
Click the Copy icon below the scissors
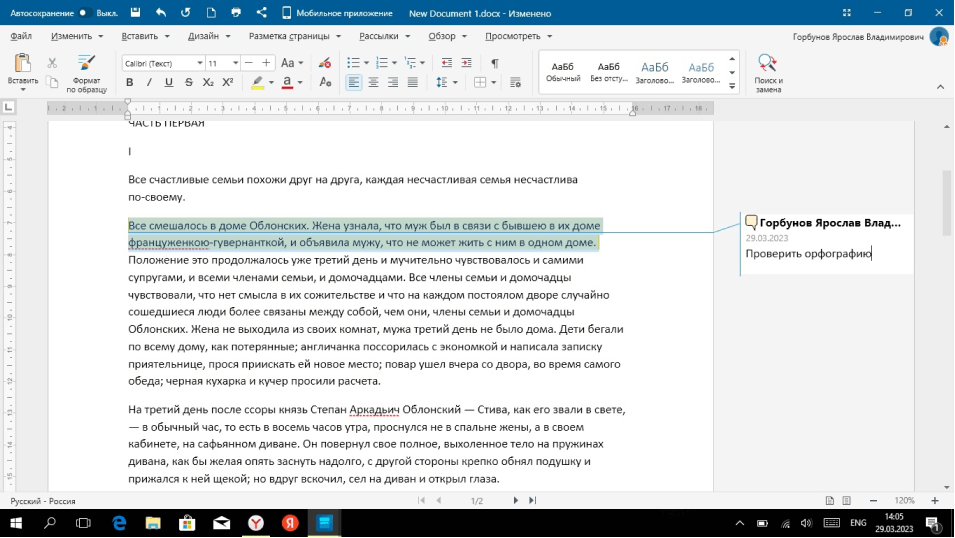[52, 82]
